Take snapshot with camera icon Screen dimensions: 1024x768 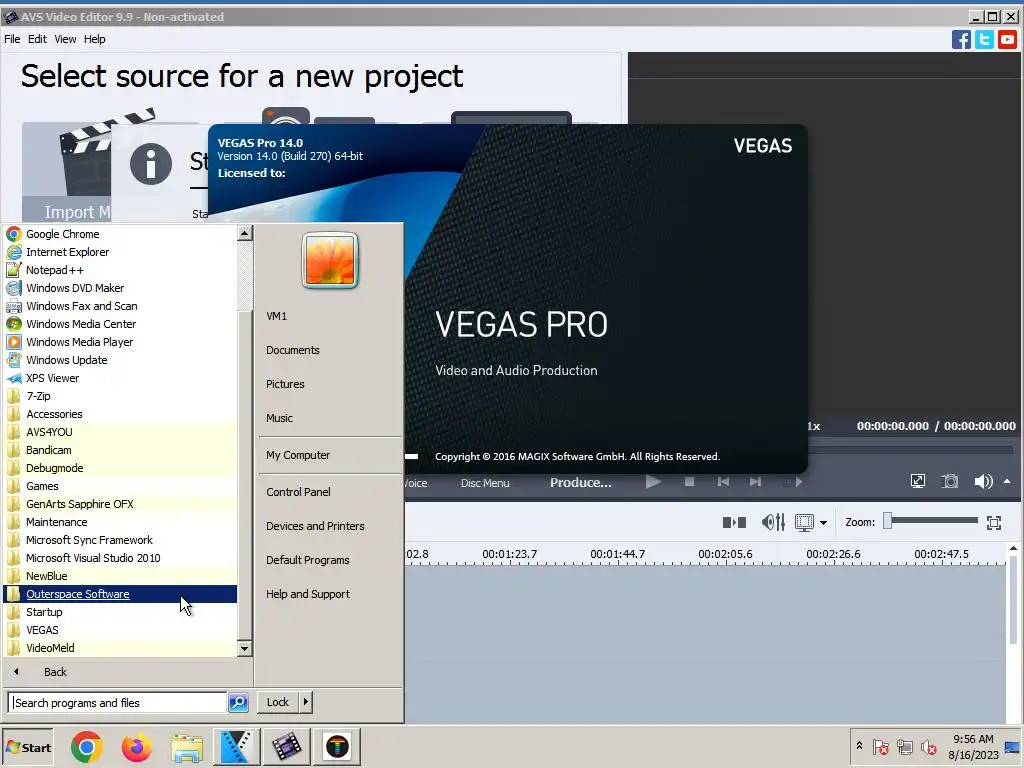click(x=950, y=481)
